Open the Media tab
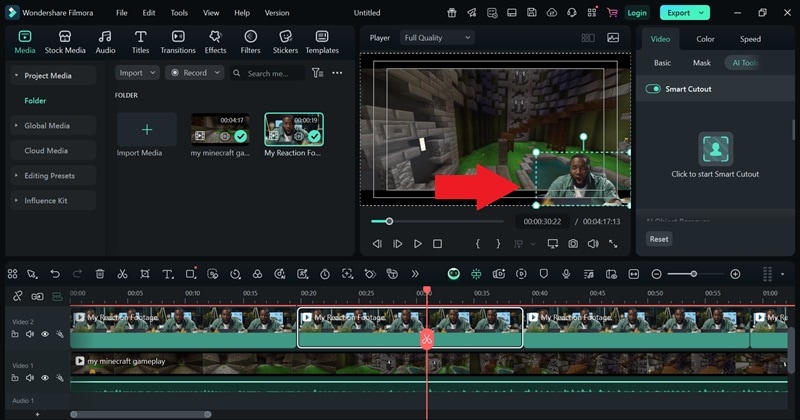800x420 pixels. tap(24, 42)
